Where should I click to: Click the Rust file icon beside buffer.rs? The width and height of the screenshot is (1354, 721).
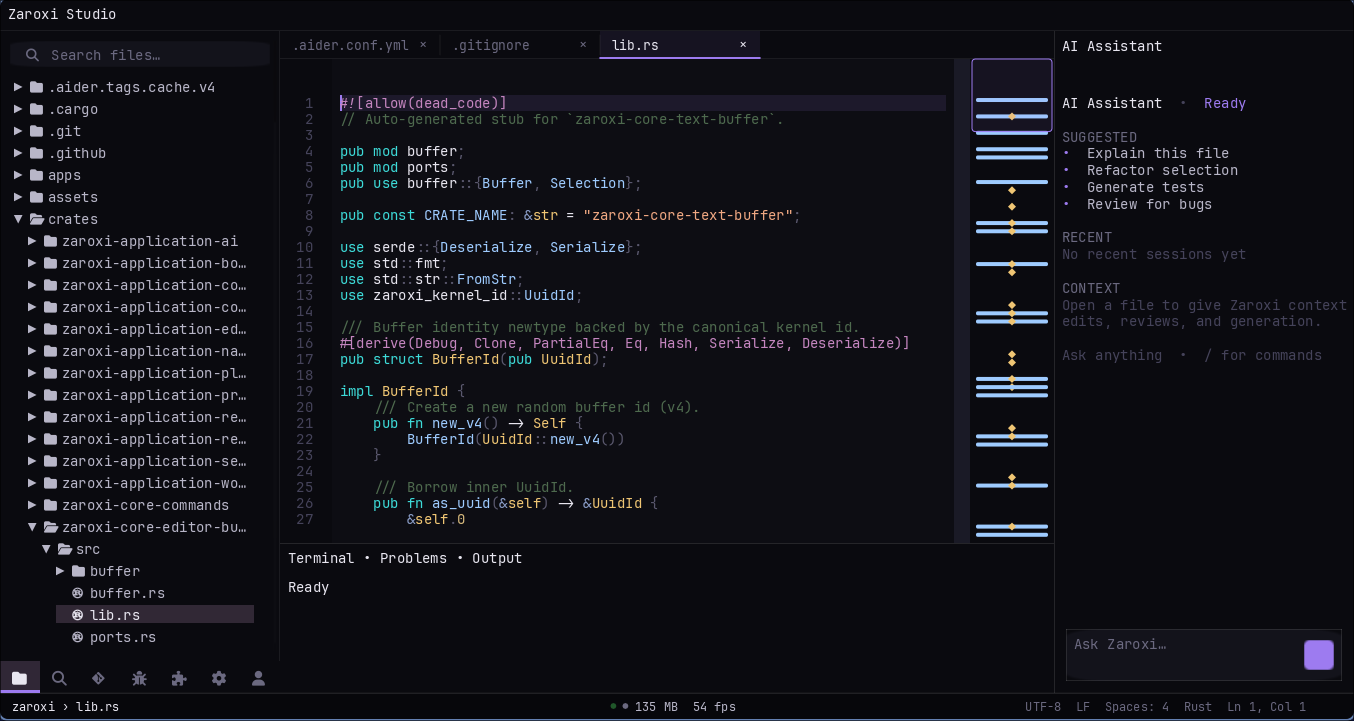coord(78,593)
